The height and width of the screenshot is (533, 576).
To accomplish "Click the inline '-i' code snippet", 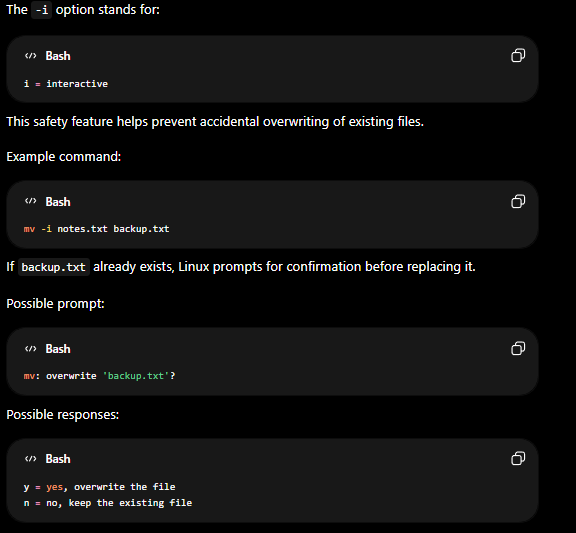I will tap(42, 10).
